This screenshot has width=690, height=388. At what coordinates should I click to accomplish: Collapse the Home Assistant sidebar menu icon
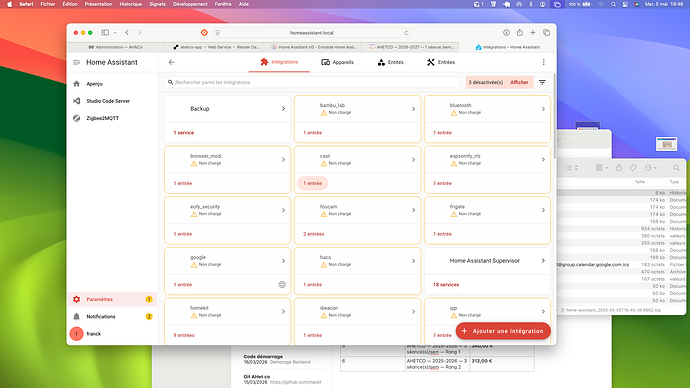tap(77, 62)
